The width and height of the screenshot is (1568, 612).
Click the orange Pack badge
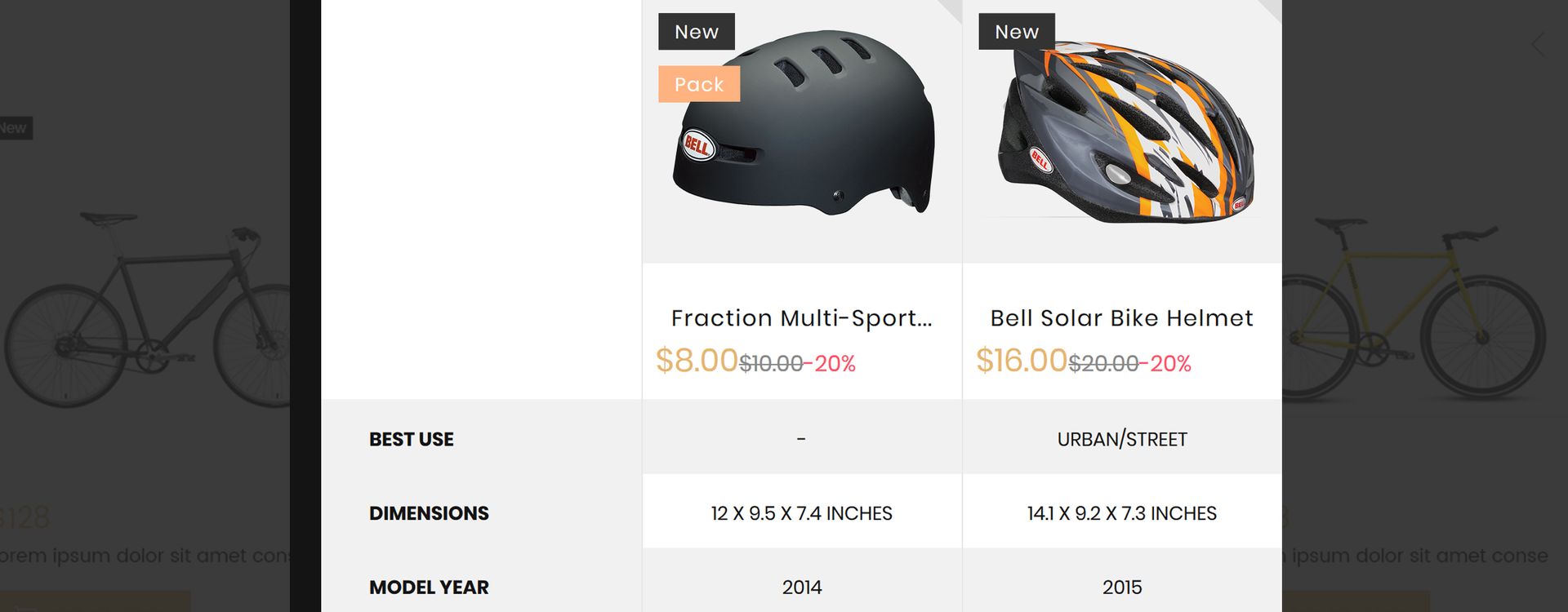coord(699,84)
